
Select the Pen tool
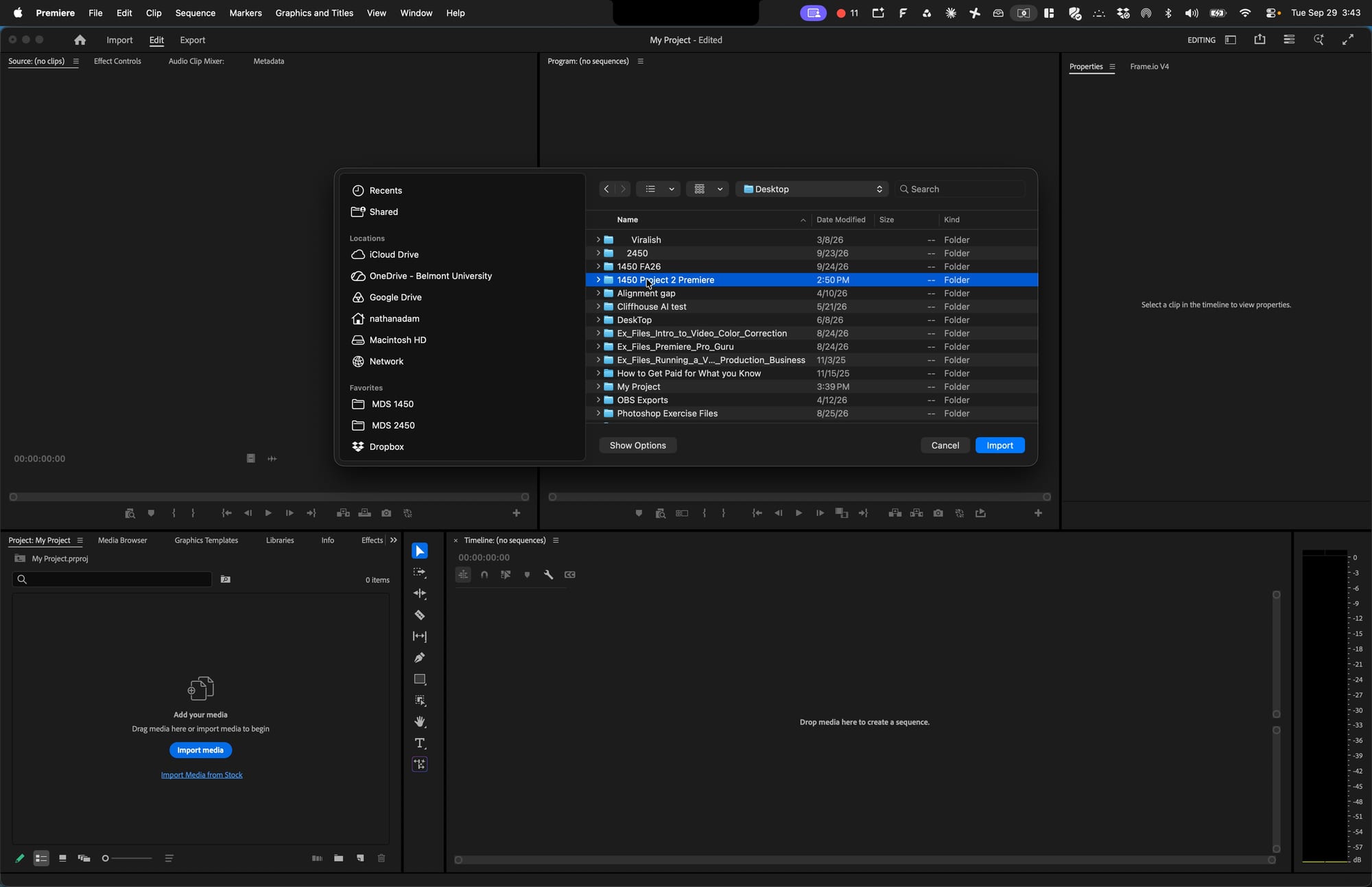tap(420, 658)
